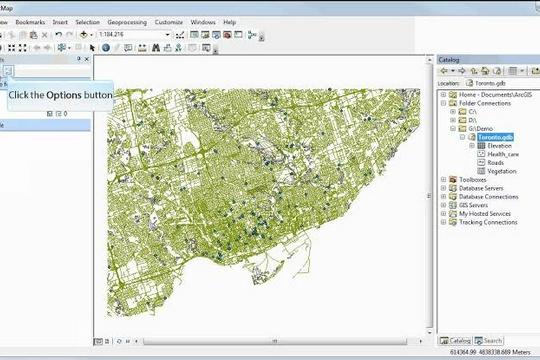This screenshot has height=360, width=540.
Task: Click the Create Viewer Window icon
Action: pos(206,48)
